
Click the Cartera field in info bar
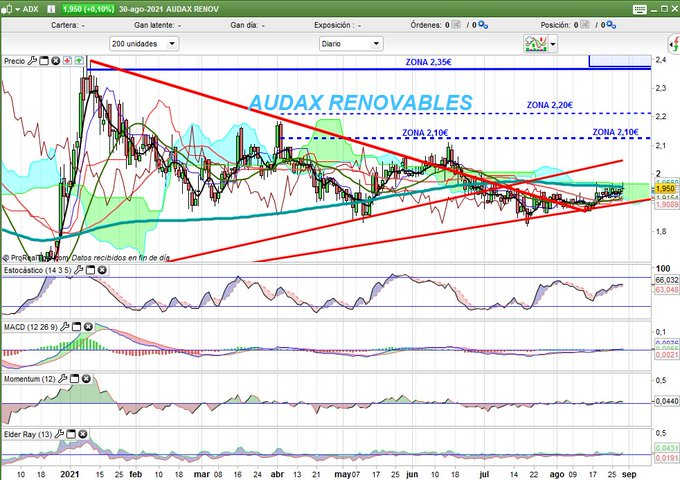68,25
